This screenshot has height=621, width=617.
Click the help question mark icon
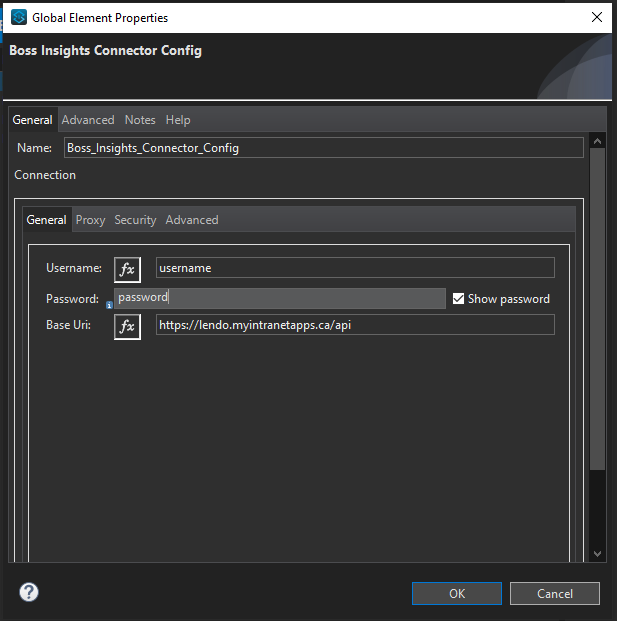click(x=29, y=592)
